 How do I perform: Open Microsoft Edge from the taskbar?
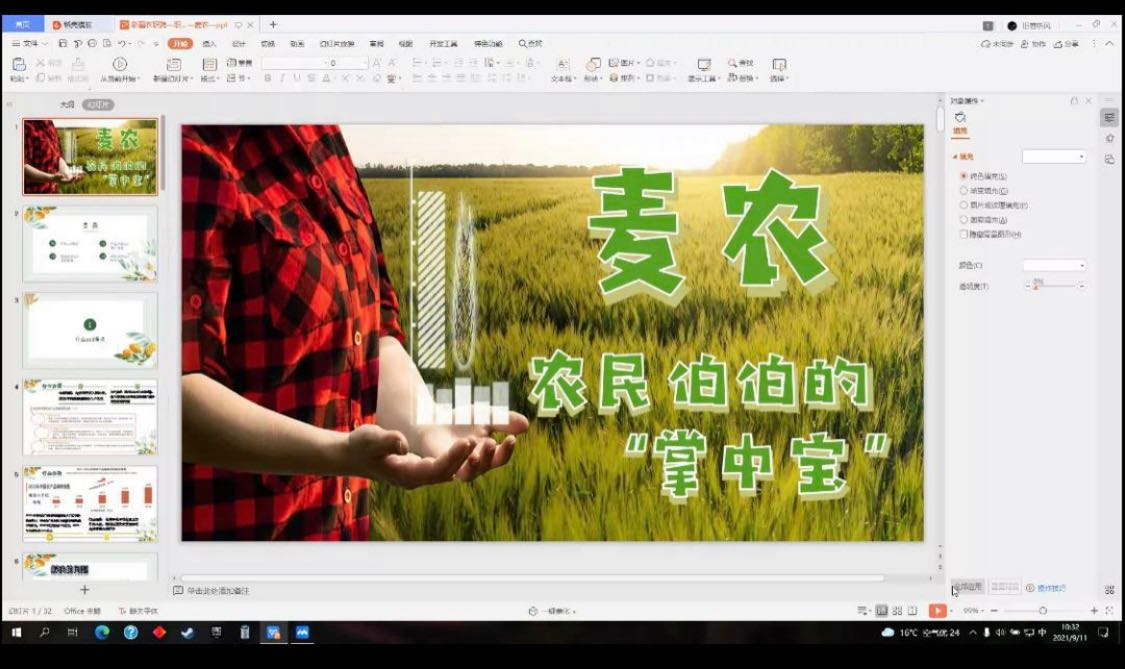(x=102, y=632)
